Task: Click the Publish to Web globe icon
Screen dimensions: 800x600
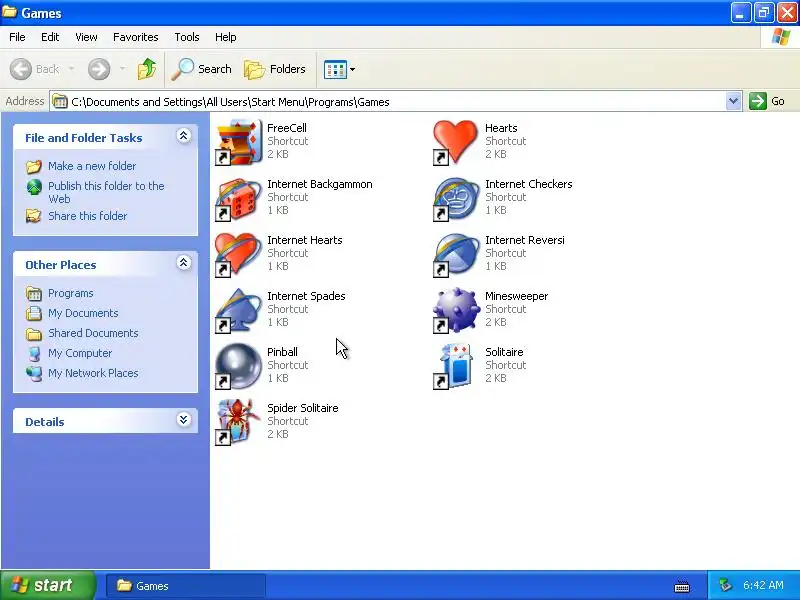Action: (34, 187)
